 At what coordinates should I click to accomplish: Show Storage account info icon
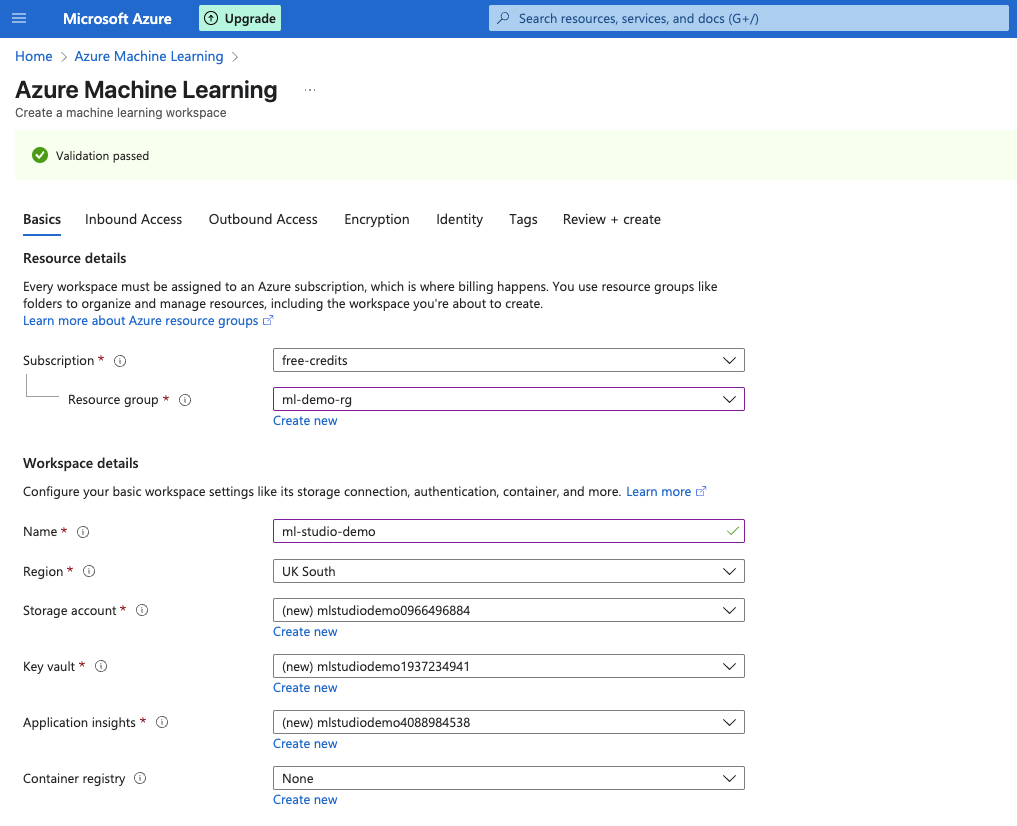pos(142,610)
